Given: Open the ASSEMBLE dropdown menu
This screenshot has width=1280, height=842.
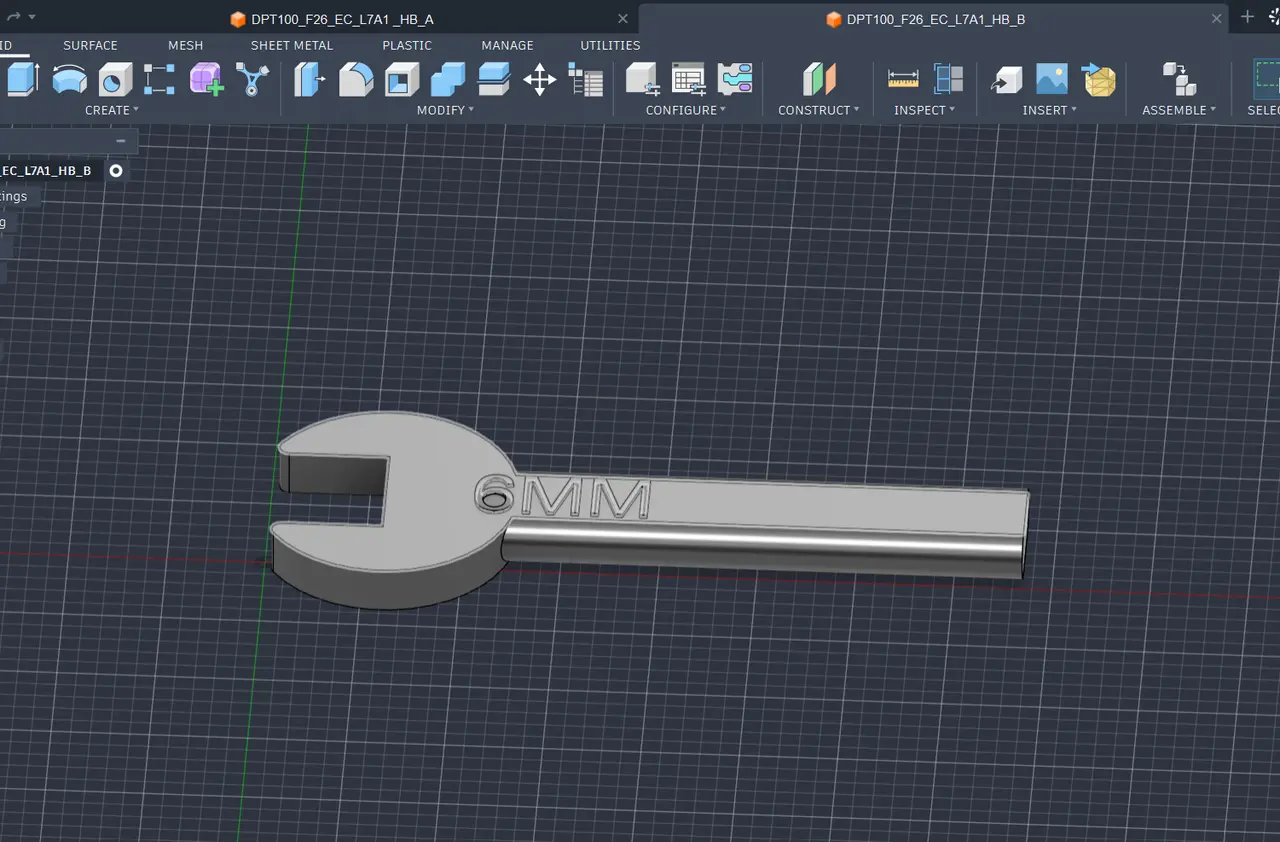Looking at the screenshot, I should pos(1179,110).
